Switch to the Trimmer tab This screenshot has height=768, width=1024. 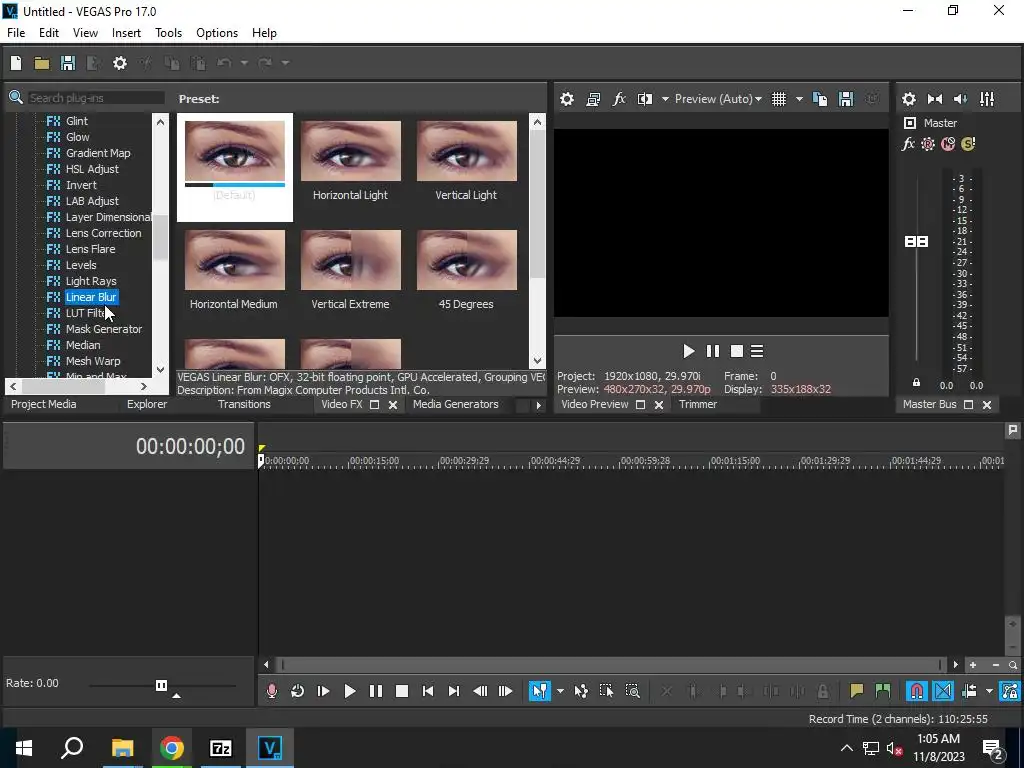coord(697,404)
